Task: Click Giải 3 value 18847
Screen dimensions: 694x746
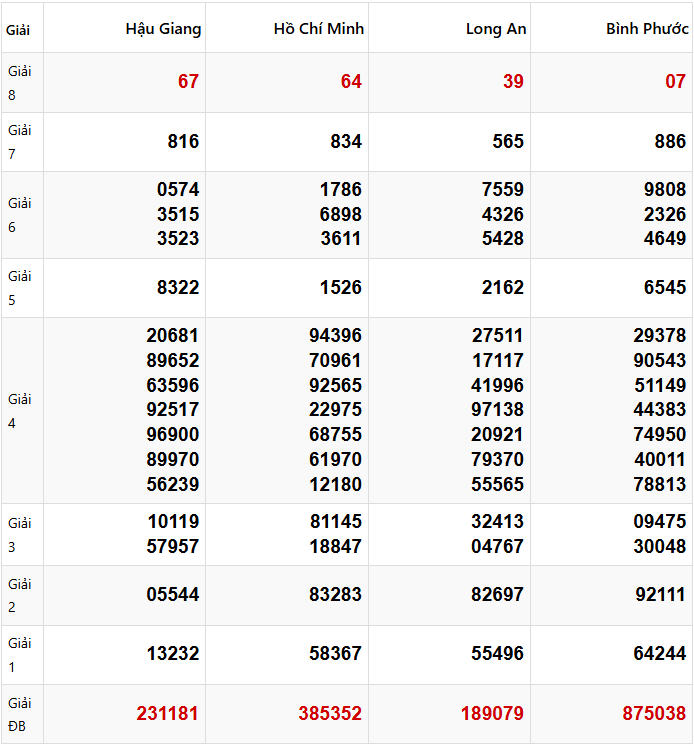Action: click(335, 546)
